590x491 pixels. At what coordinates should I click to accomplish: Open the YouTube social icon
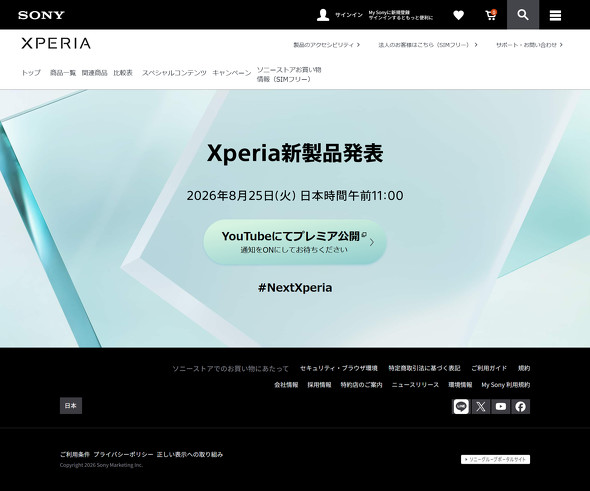pos(501,406)
